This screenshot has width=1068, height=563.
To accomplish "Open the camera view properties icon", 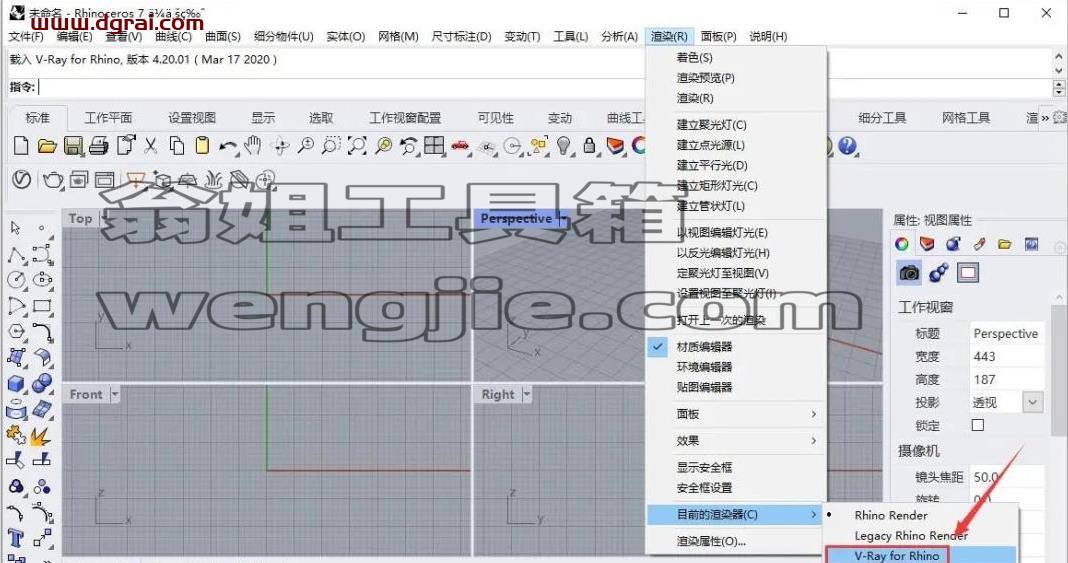I will click(x=909, y=273).
